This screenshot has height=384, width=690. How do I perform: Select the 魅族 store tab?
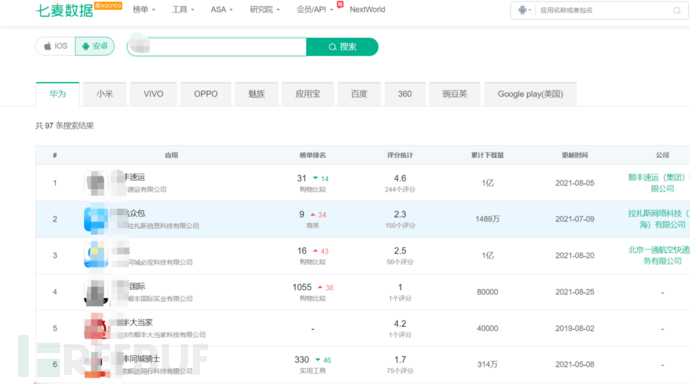(x=257, y=94)
